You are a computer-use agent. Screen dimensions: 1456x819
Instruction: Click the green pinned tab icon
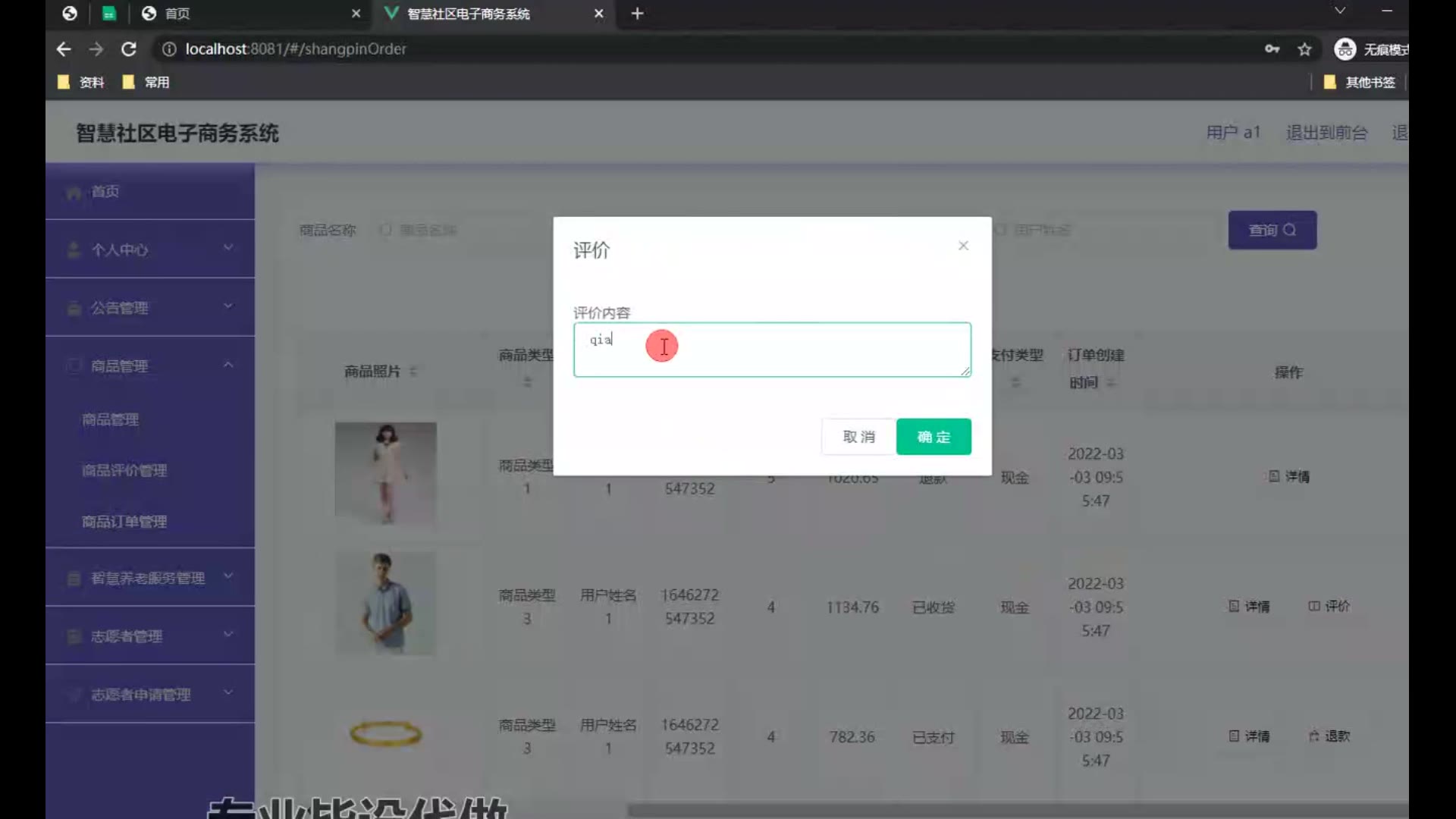[x=109, y=14]
